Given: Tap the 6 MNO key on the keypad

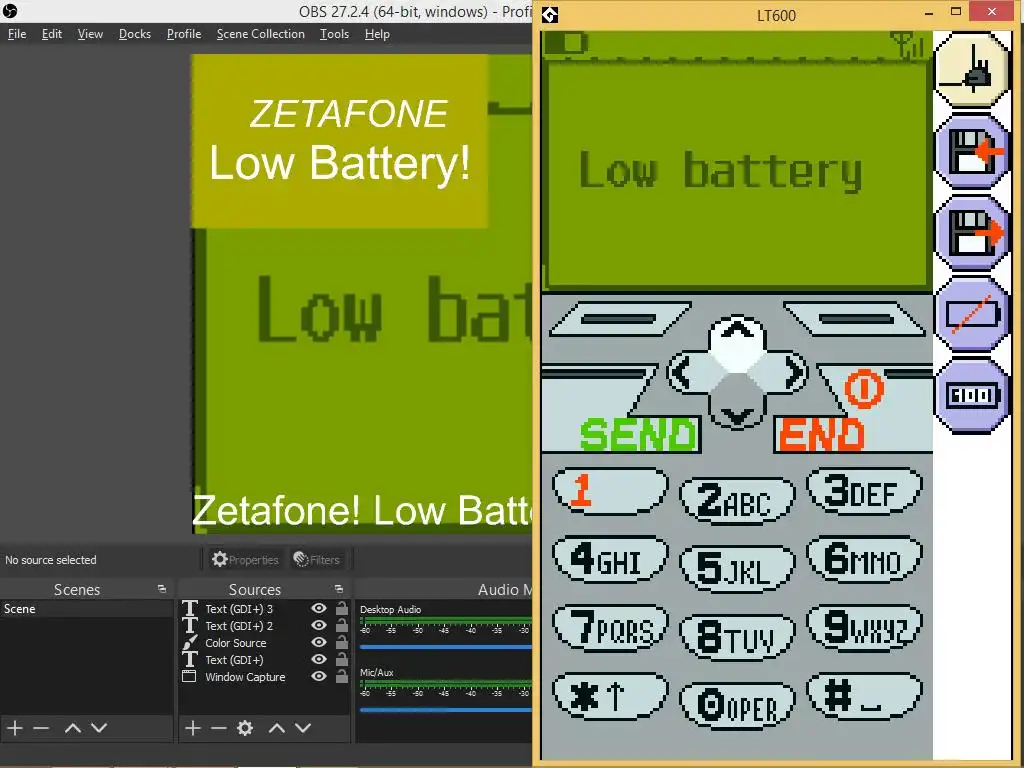Looking at the screenshot, I should [865, 560].
